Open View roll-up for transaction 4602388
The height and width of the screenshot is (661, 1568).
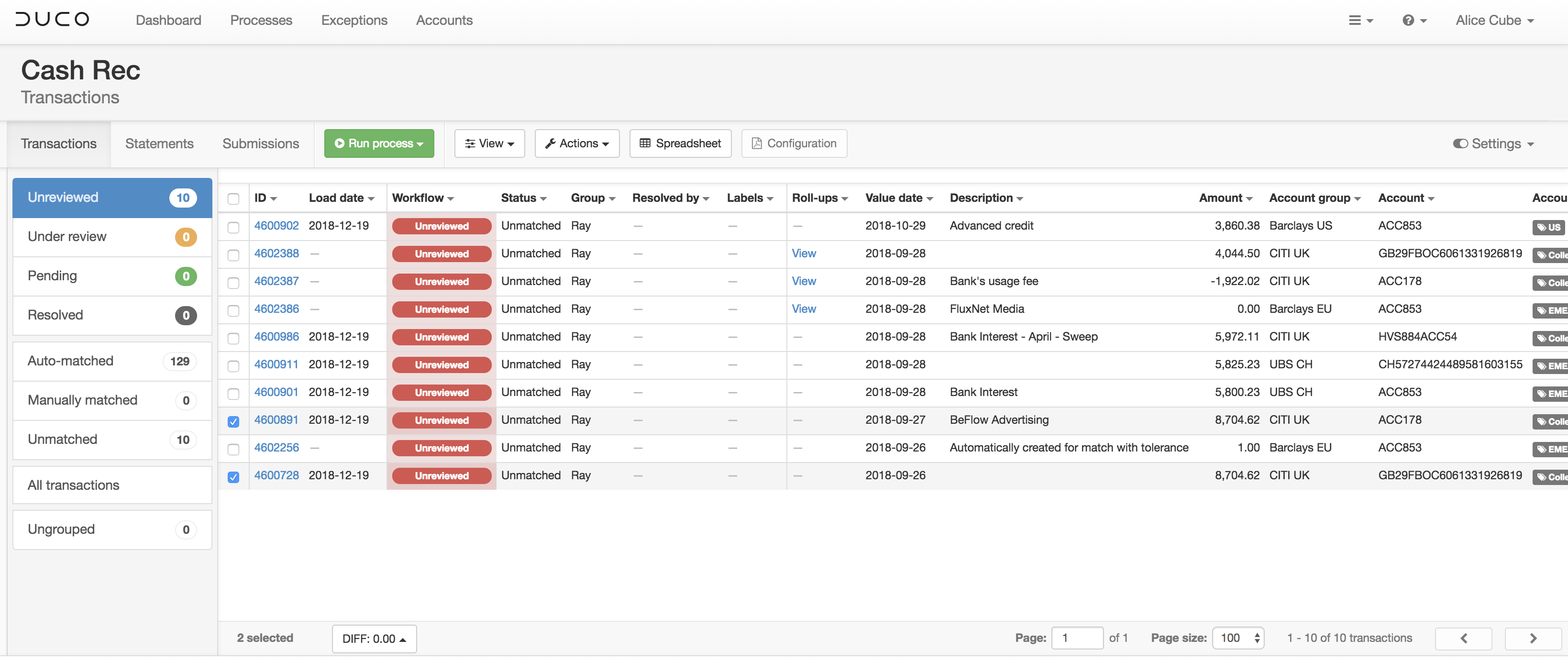click(x=804, y=254)
